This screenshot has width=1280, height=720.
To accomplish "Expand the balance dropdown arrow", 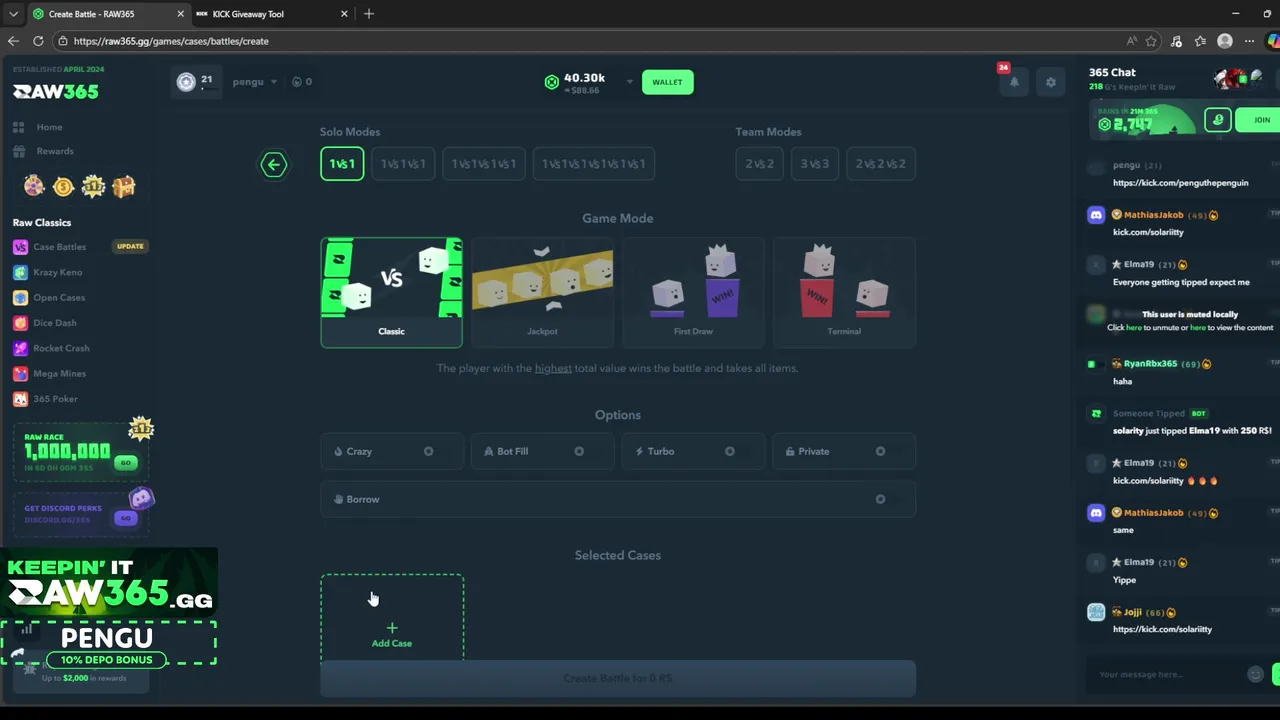I will click(629, 82).
